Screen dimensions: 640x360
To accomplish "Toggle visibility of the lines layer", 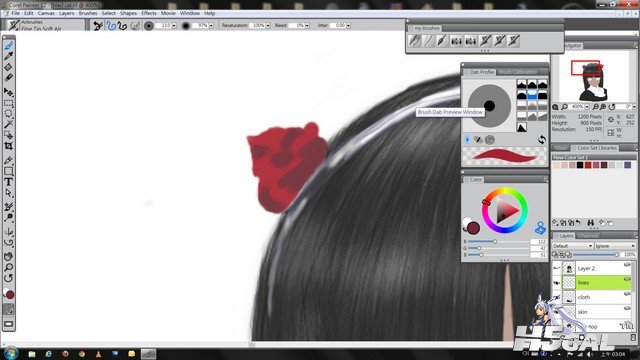I will point(556,282).
